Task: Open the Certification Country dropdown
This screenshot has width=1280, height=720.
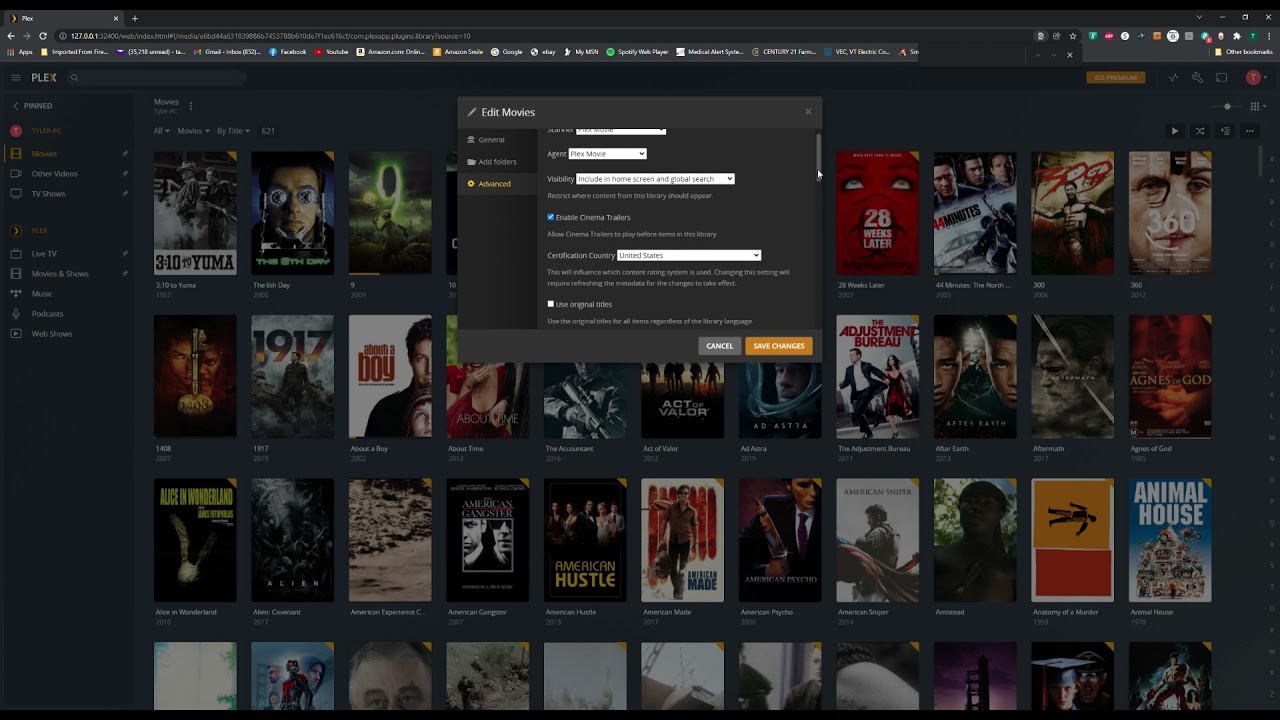Action: coord(689,256)
